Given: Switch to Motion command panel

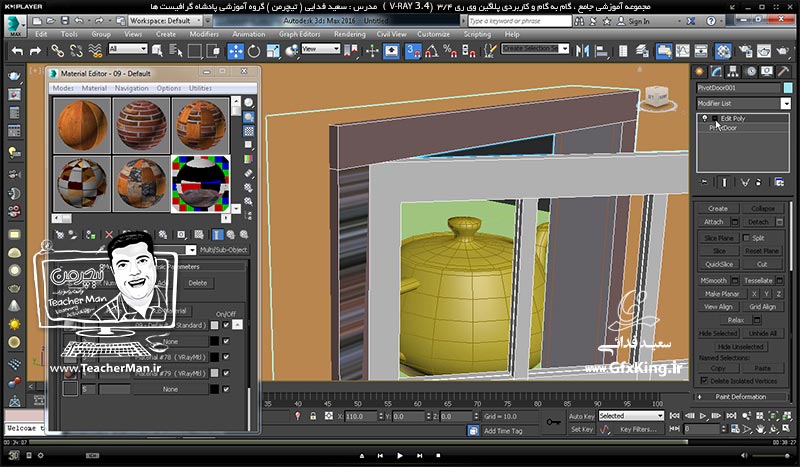Looking at the screenshot, I should pyautogui.click(x=751, y=72).
